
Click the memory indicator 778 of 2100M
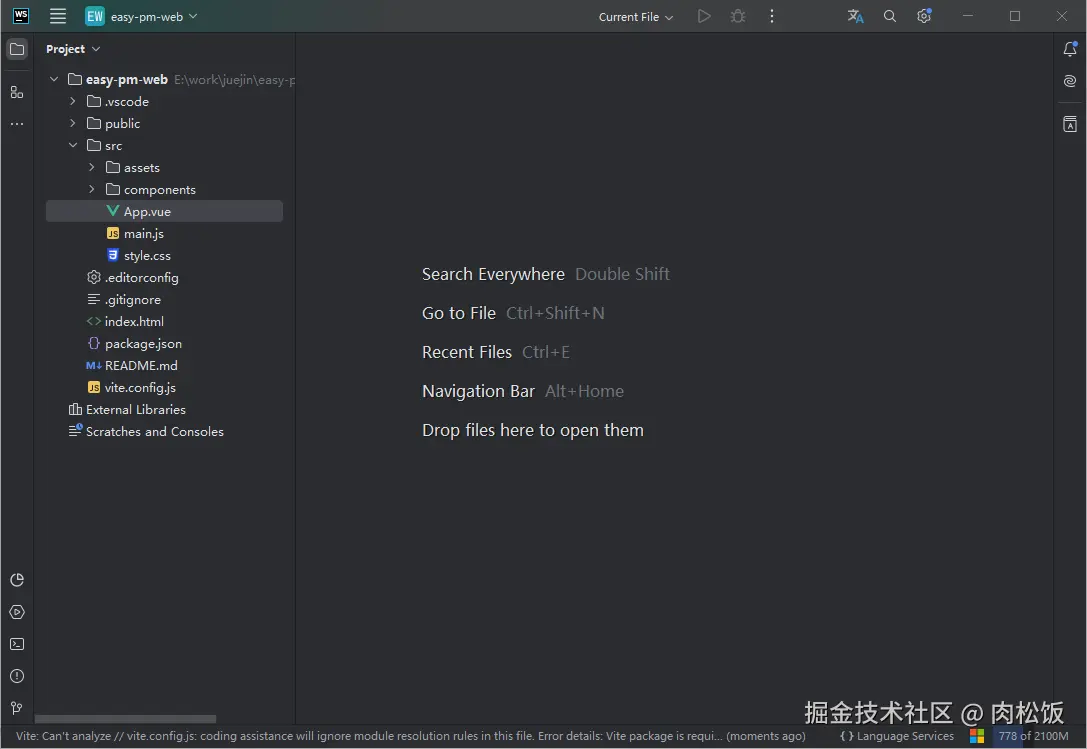[1033, 737]
